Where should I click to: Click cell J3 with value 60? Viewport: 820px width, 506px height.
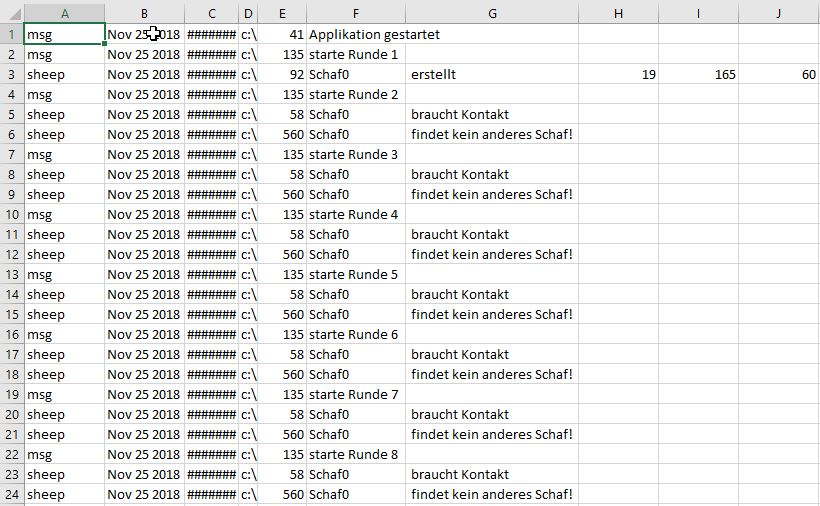(x=778, y=74)
